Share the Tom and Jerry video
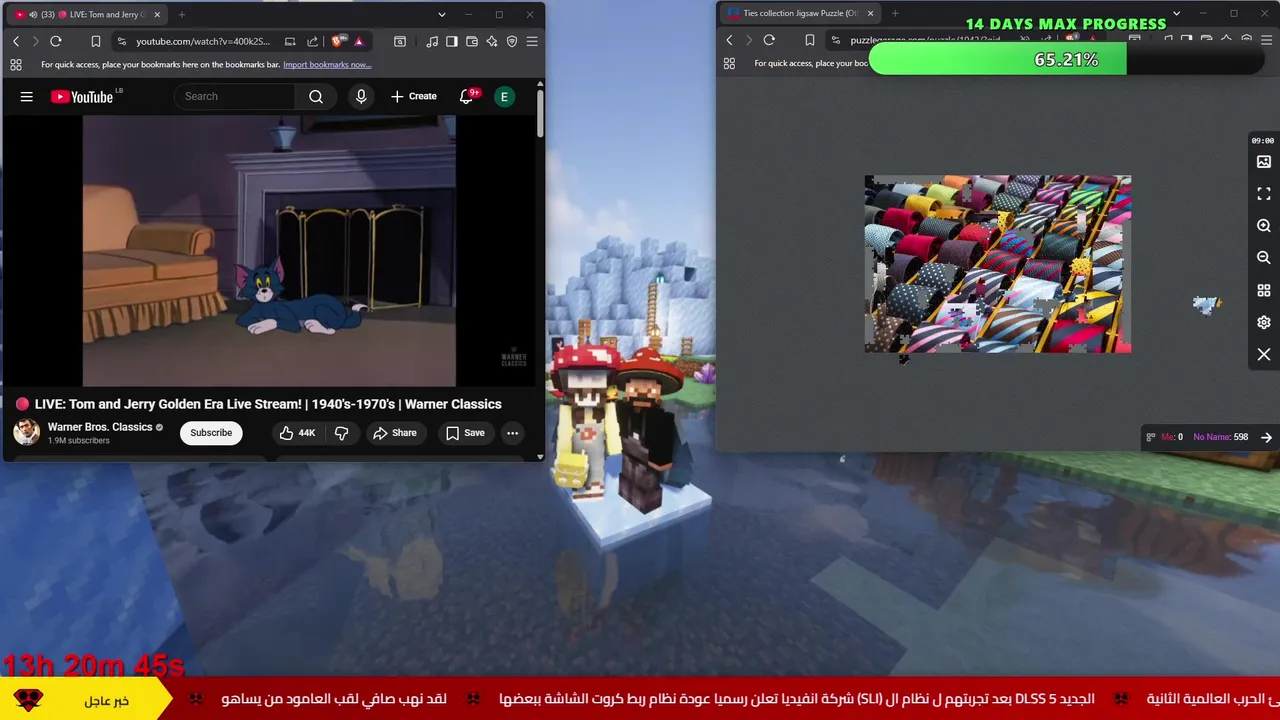 point(394,433)
